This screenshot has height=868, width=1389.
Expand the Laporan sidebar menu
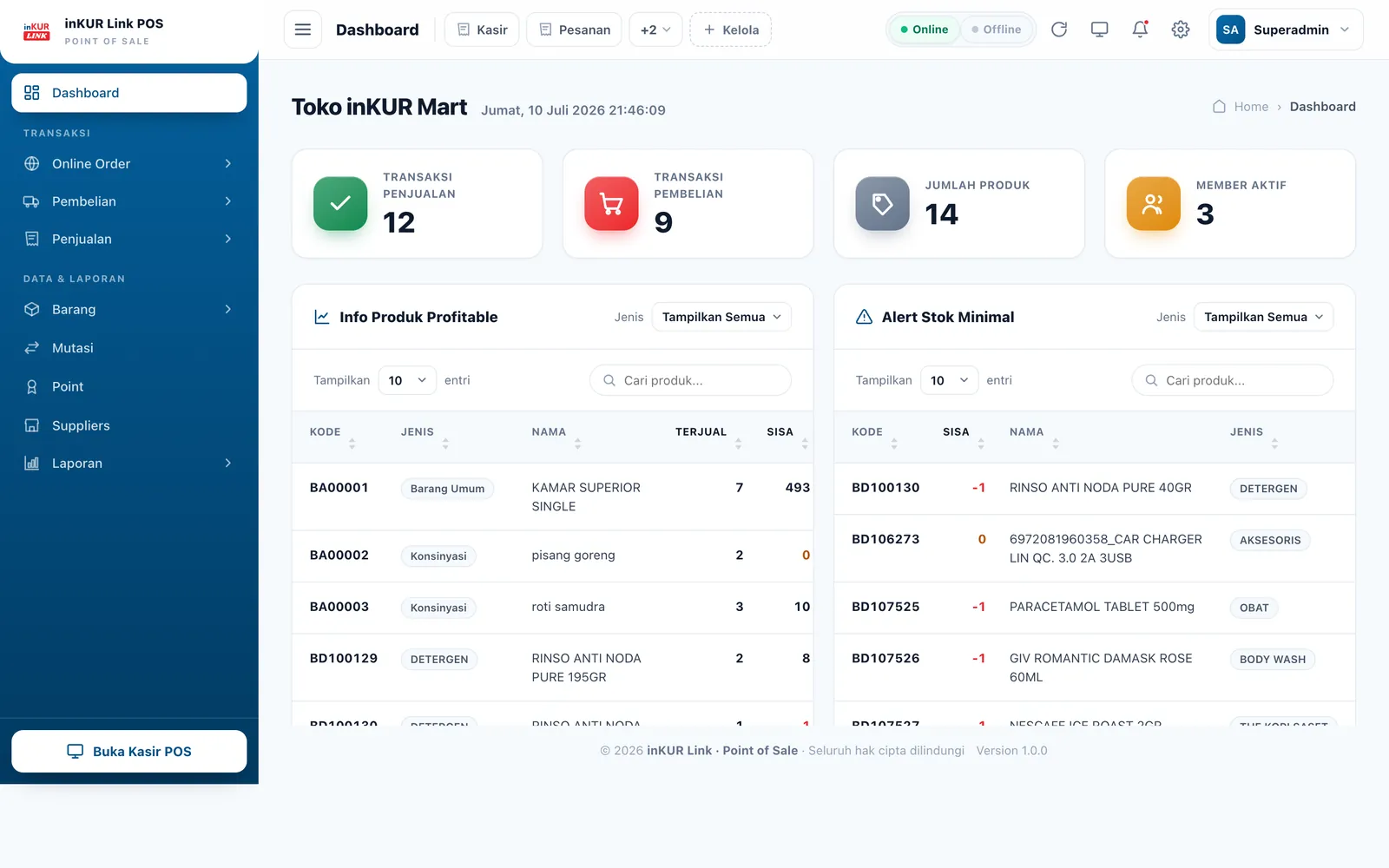tap(128, 464)
